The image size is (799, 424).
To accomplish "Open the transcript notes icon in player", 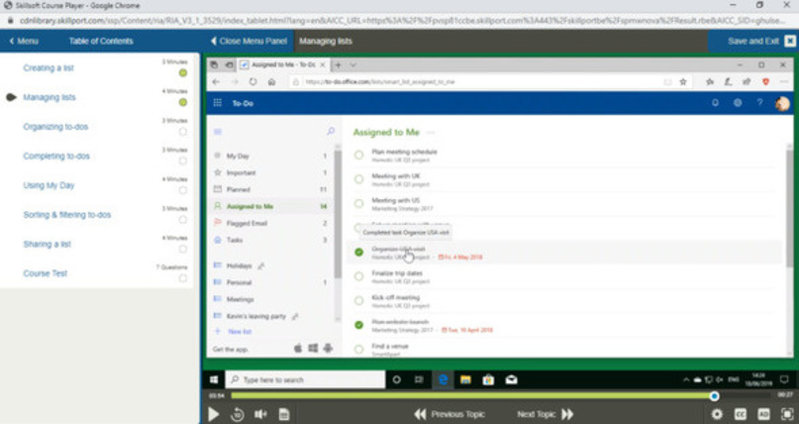I will click(x=284, y=414).
